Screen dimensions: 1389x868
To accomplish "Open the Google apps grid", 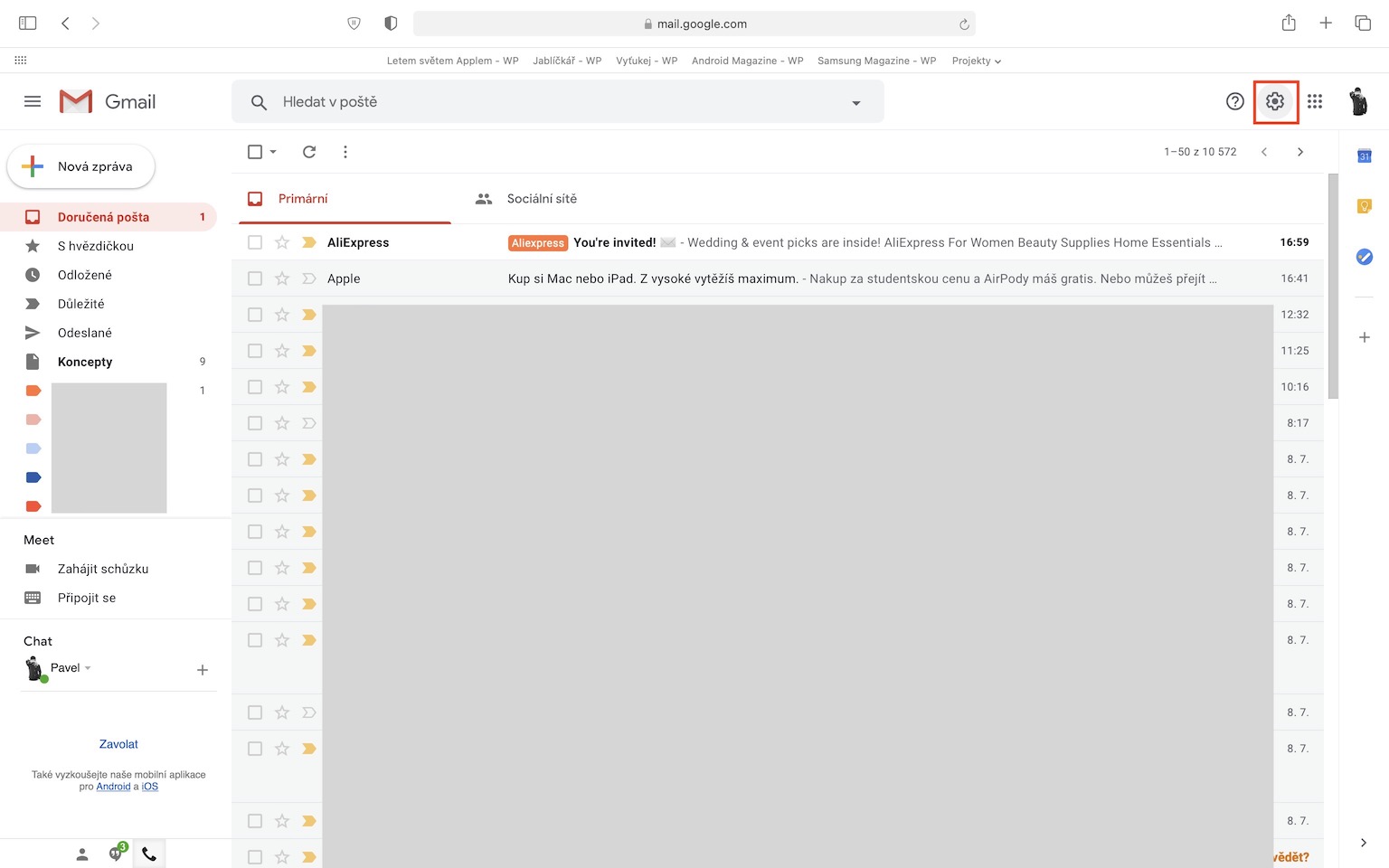I will coord(1315,102).
